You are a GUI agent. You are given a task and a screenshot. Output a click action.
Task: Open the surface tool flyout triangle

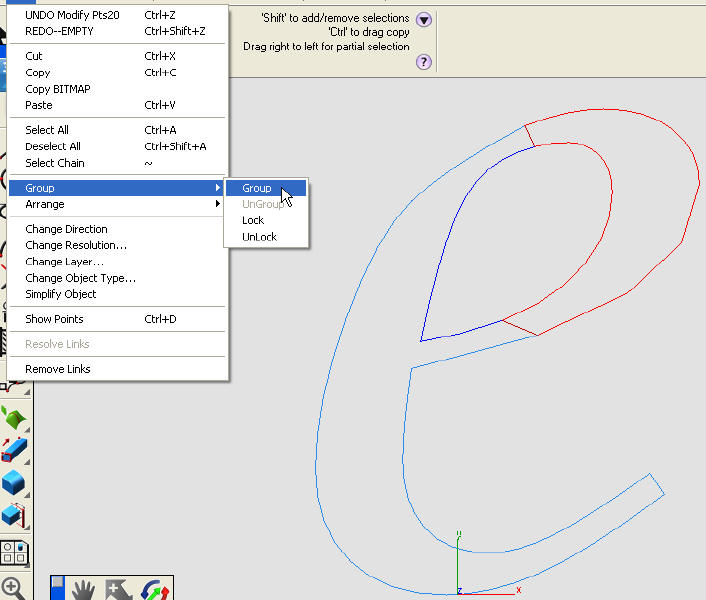tap(27, 429)
